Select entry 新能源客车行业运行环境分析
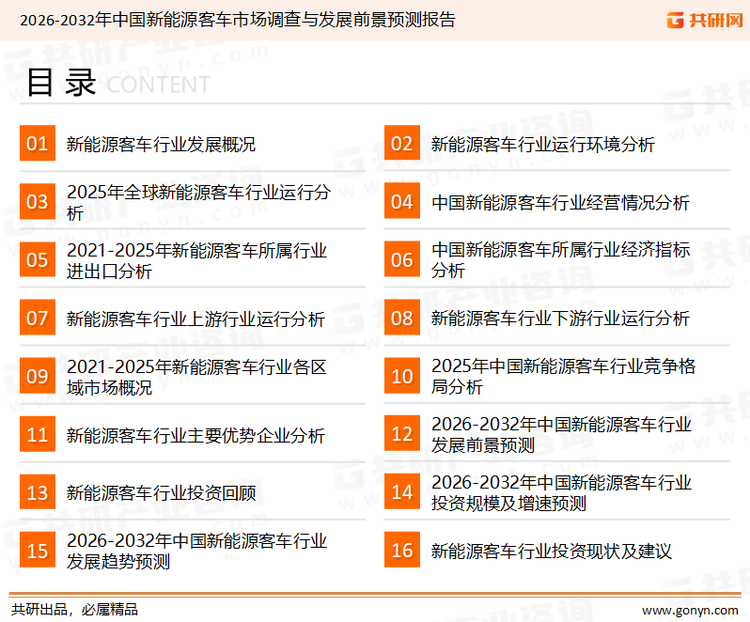750x622 pixels. tap(543, 144)
